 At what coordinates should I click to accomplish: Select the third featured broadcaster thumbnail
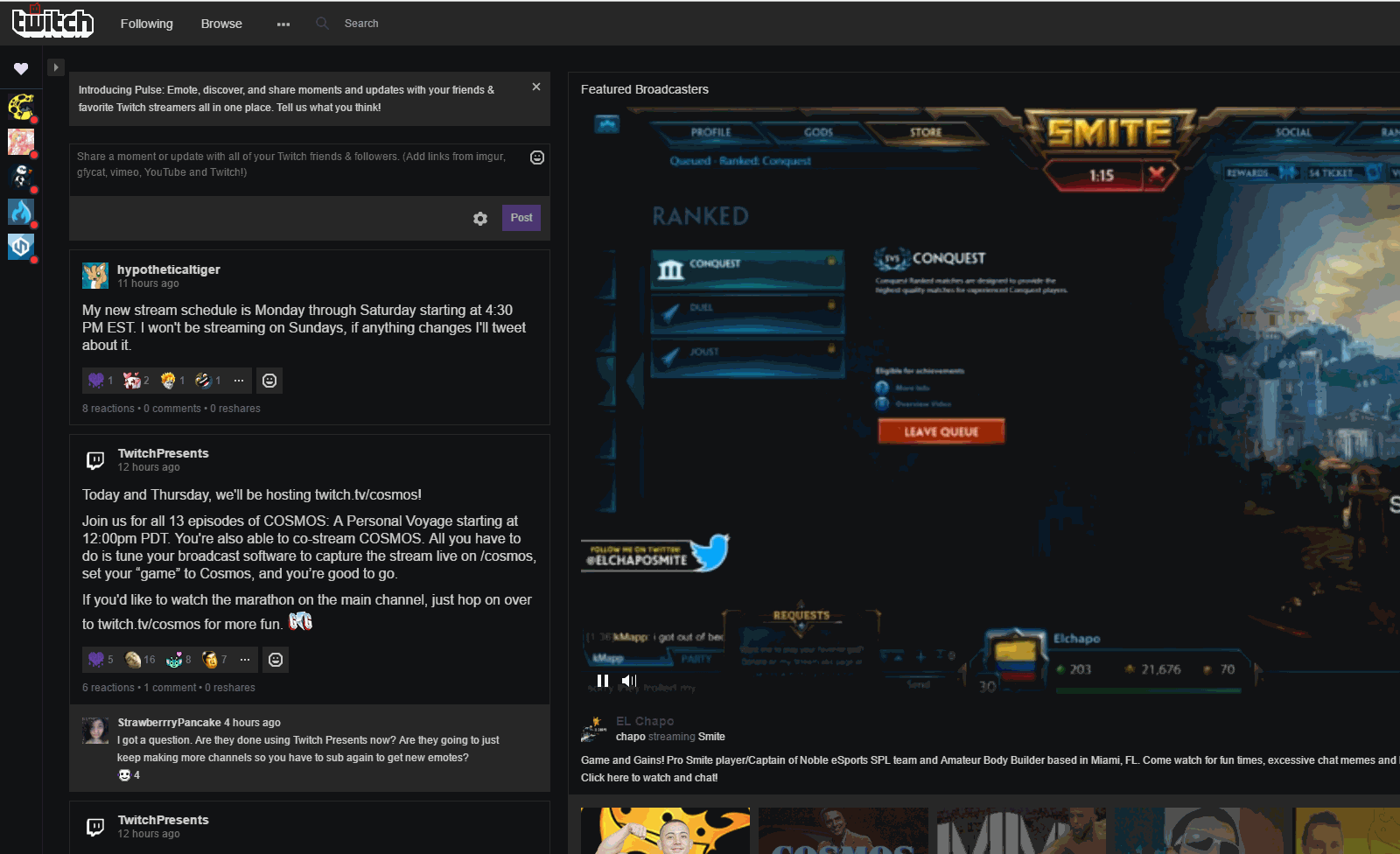coord(1021,830)
